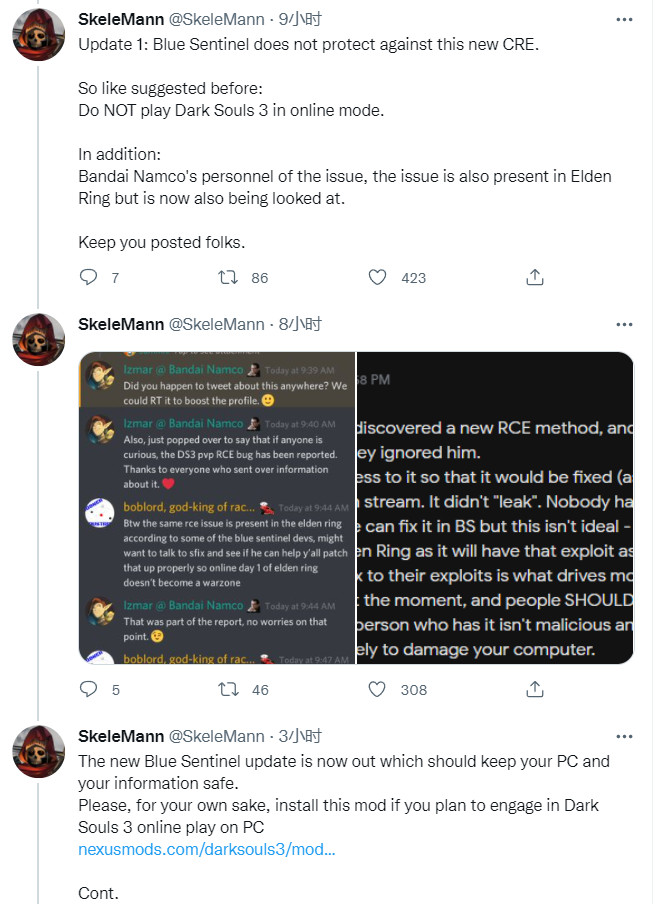Open the Discord chat screenshot image
Image resolution: width=657 pixels, height=904 pixels.
click(x=217, y=507)
